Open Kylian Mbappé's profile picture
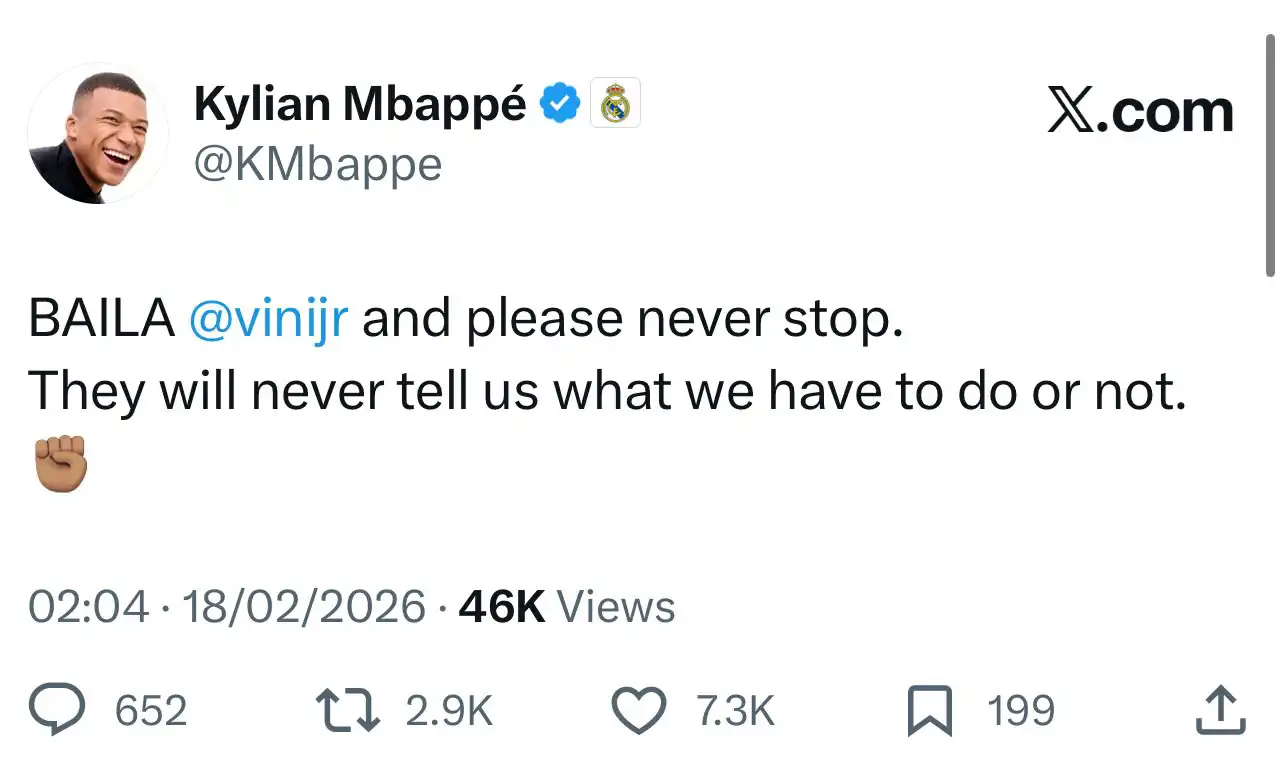 97,135
